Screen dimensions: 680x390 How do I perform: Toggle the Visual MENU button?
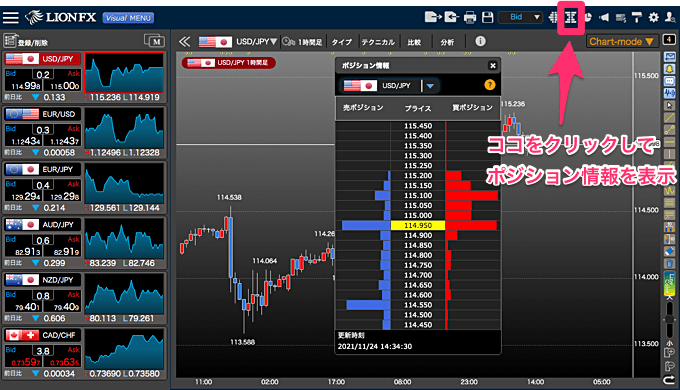[128, 18]
